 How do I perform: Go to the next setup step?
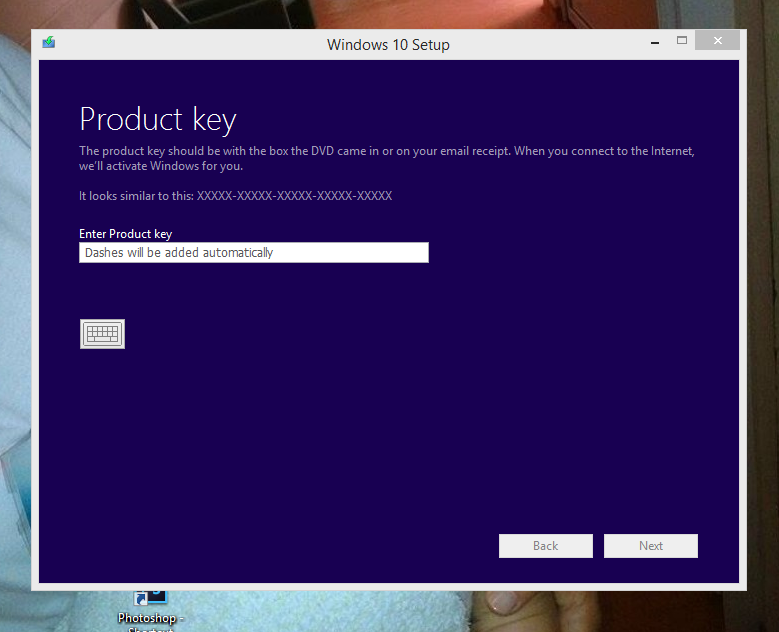pyautogui.click(x=651, y=546)
